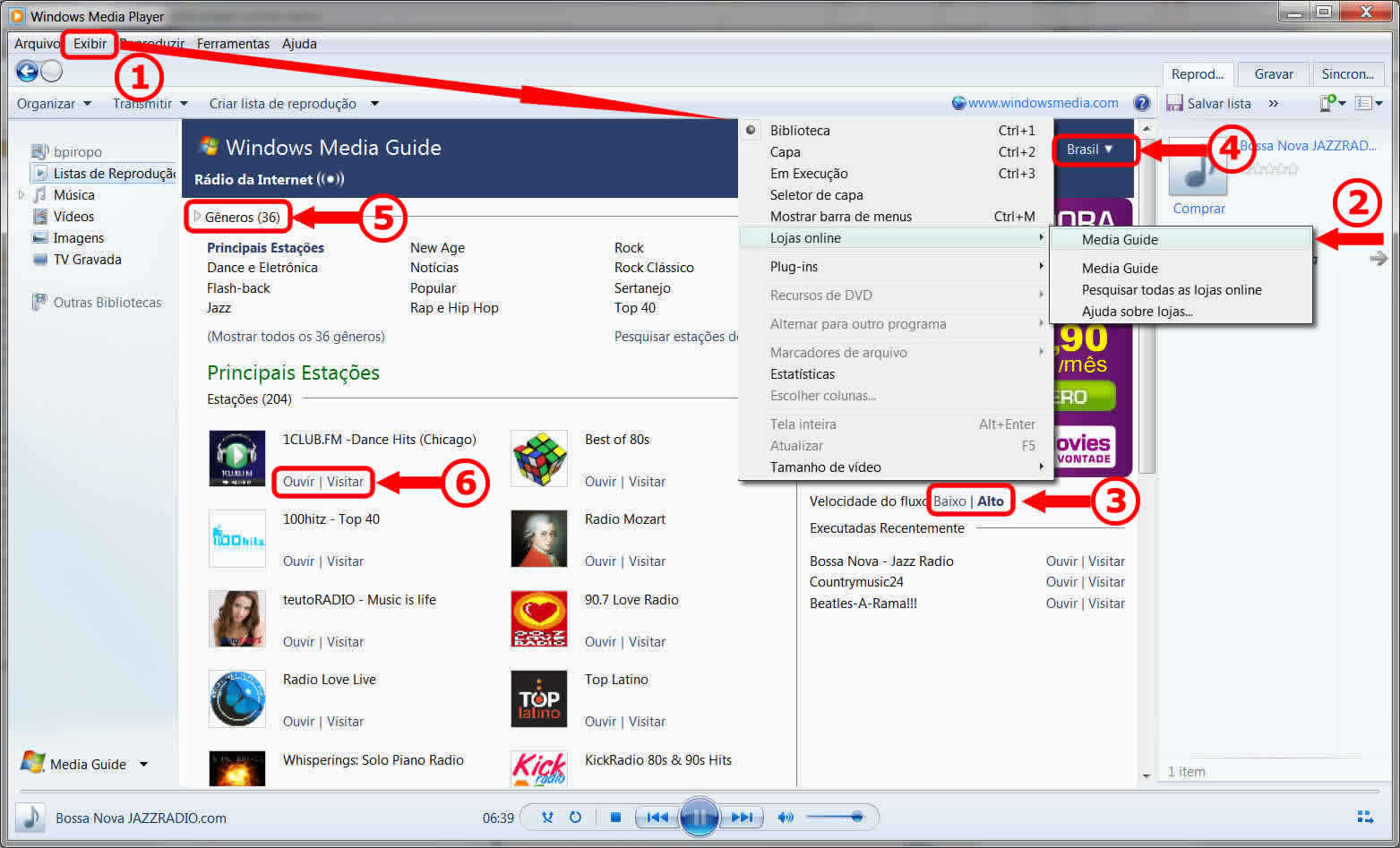Click Mostrar todos os 36 gêneros

pos(296,336)
